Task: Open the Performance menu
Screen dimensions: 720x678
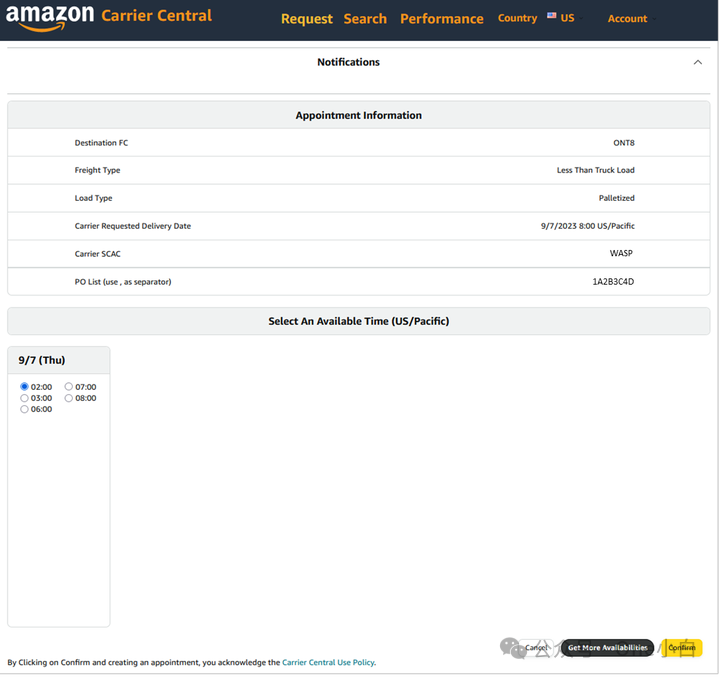Action: click(x=442, y=19)
